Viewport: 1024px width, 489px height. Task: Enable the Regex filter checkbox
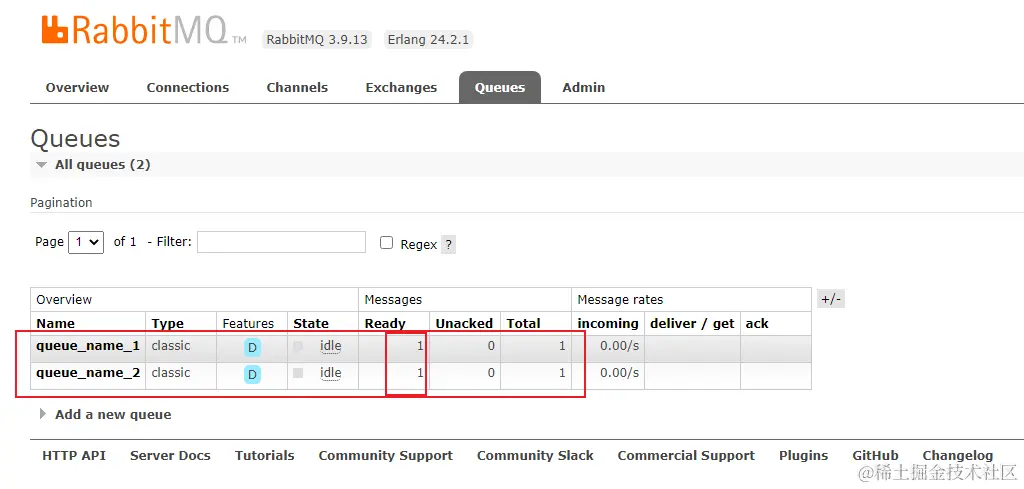[387, 243]
